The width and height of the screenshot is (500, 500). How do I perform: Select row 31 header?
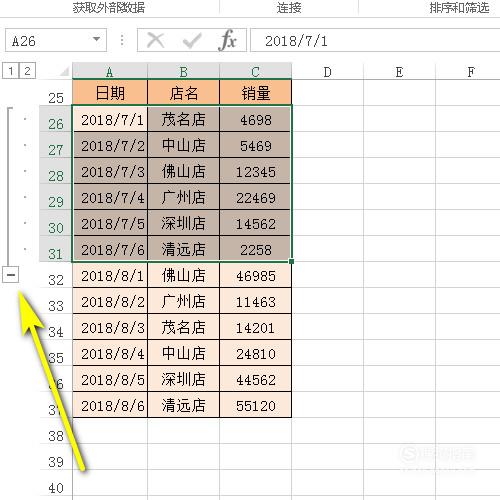tap(56, 249)
